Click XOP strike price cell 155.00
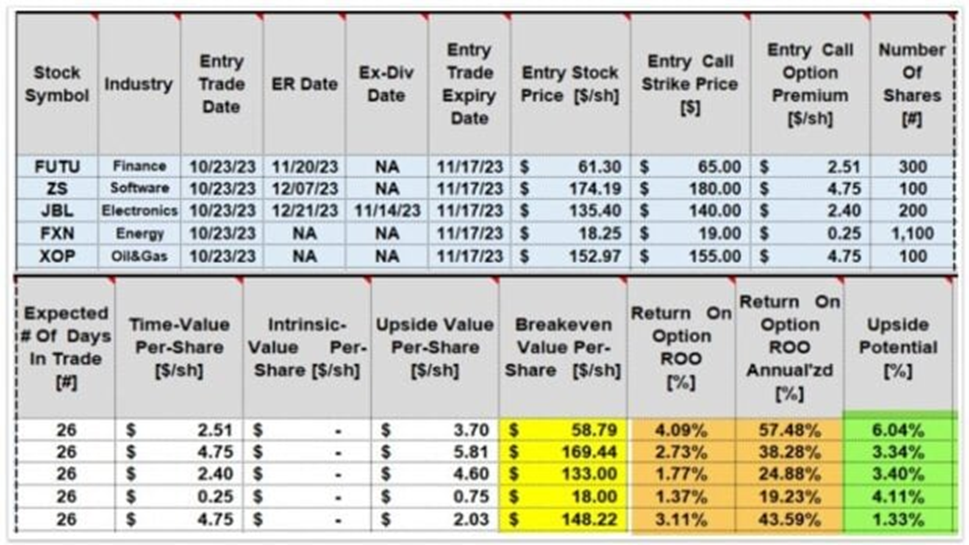 690,256
